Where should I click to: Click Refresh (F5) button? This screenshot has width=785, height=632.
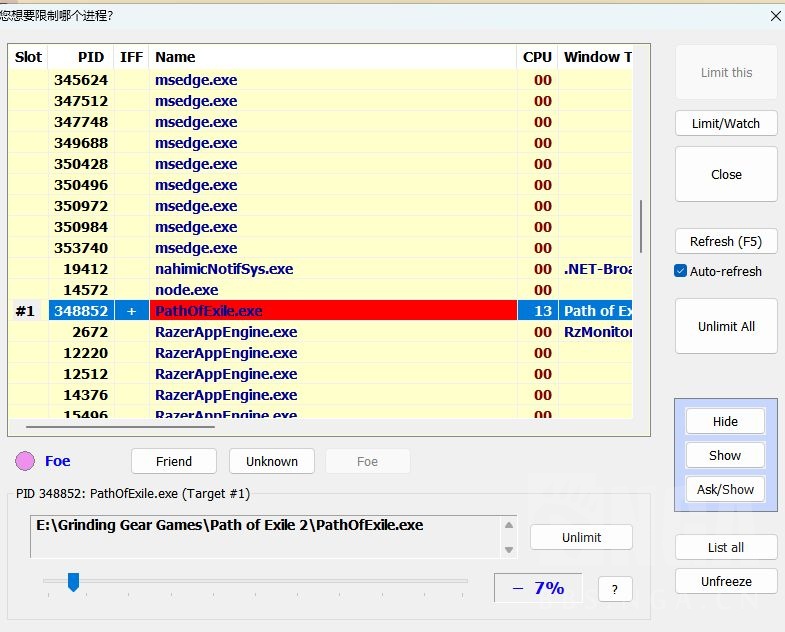click(725, 241)
